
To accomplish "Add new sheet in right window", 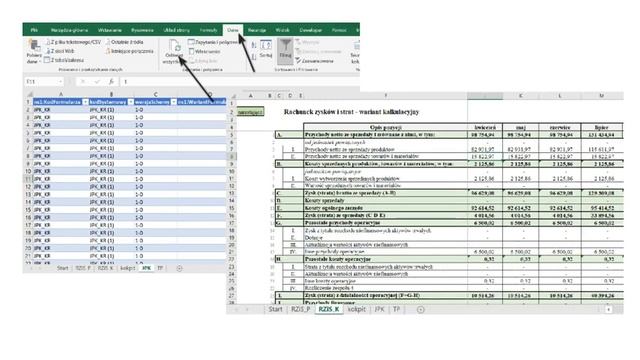I will pos(420,309).
